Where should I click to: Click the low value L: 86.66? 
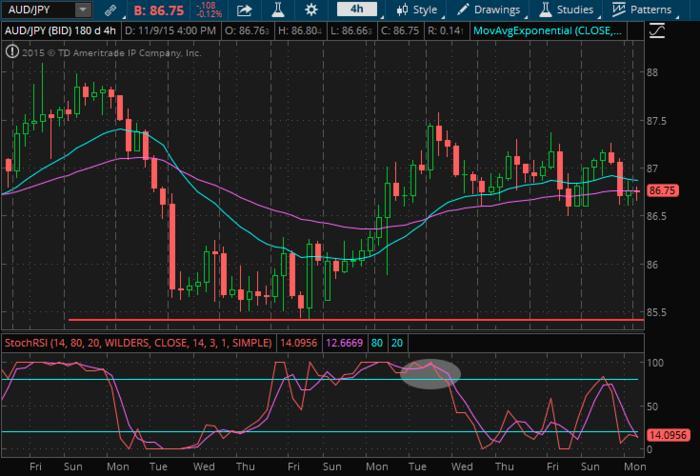tap(351, 31)
